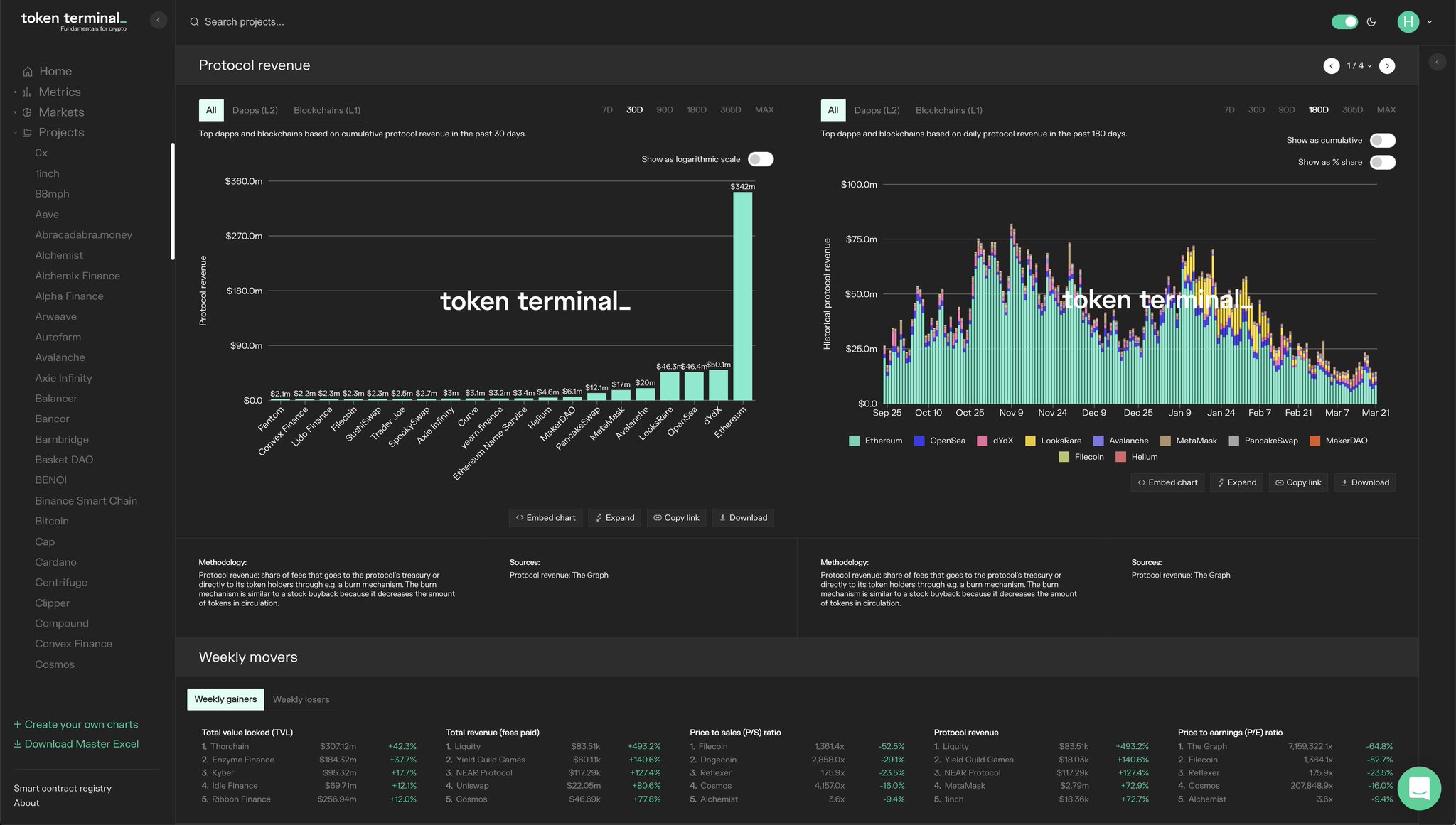Toggle Ethereum series in chart legend

(x=876, y=441)
